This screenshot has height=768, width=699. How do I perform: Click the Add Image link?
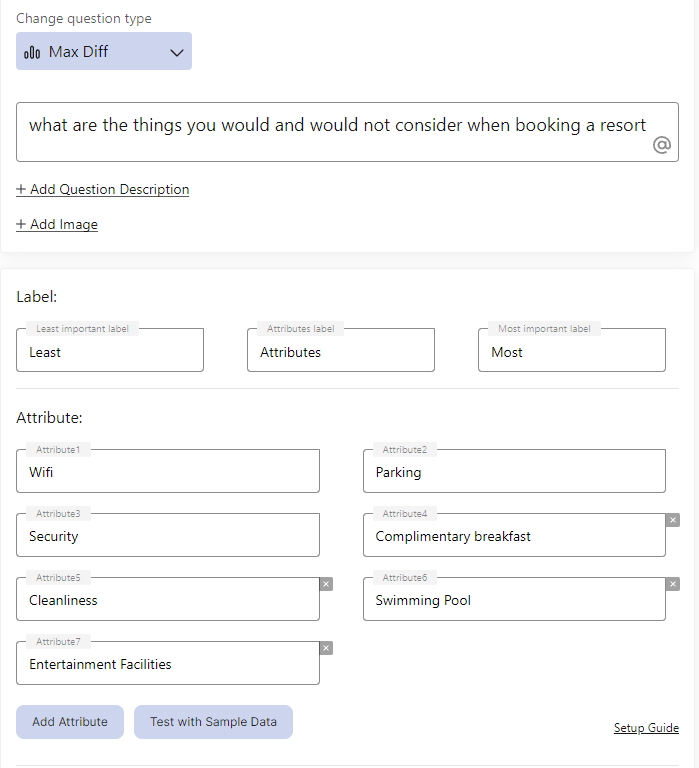(x=57, y=224)
